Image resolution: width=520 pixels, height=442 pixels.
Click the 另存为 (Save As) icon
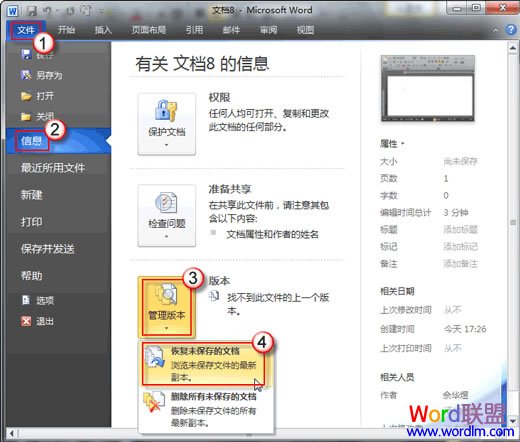26,75
